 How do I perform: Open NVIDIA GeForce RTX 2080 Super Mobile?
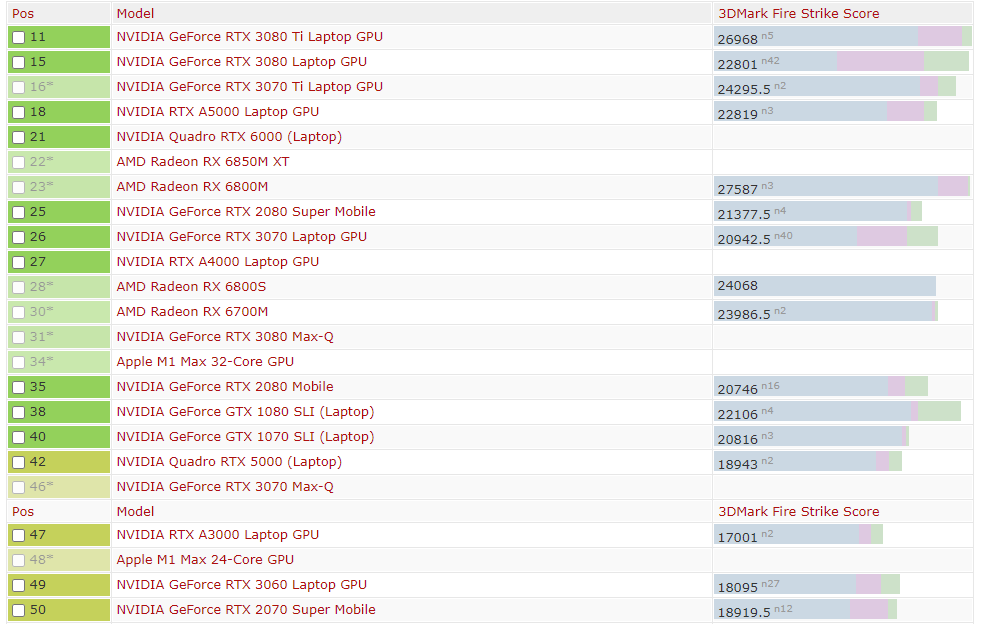246,211
